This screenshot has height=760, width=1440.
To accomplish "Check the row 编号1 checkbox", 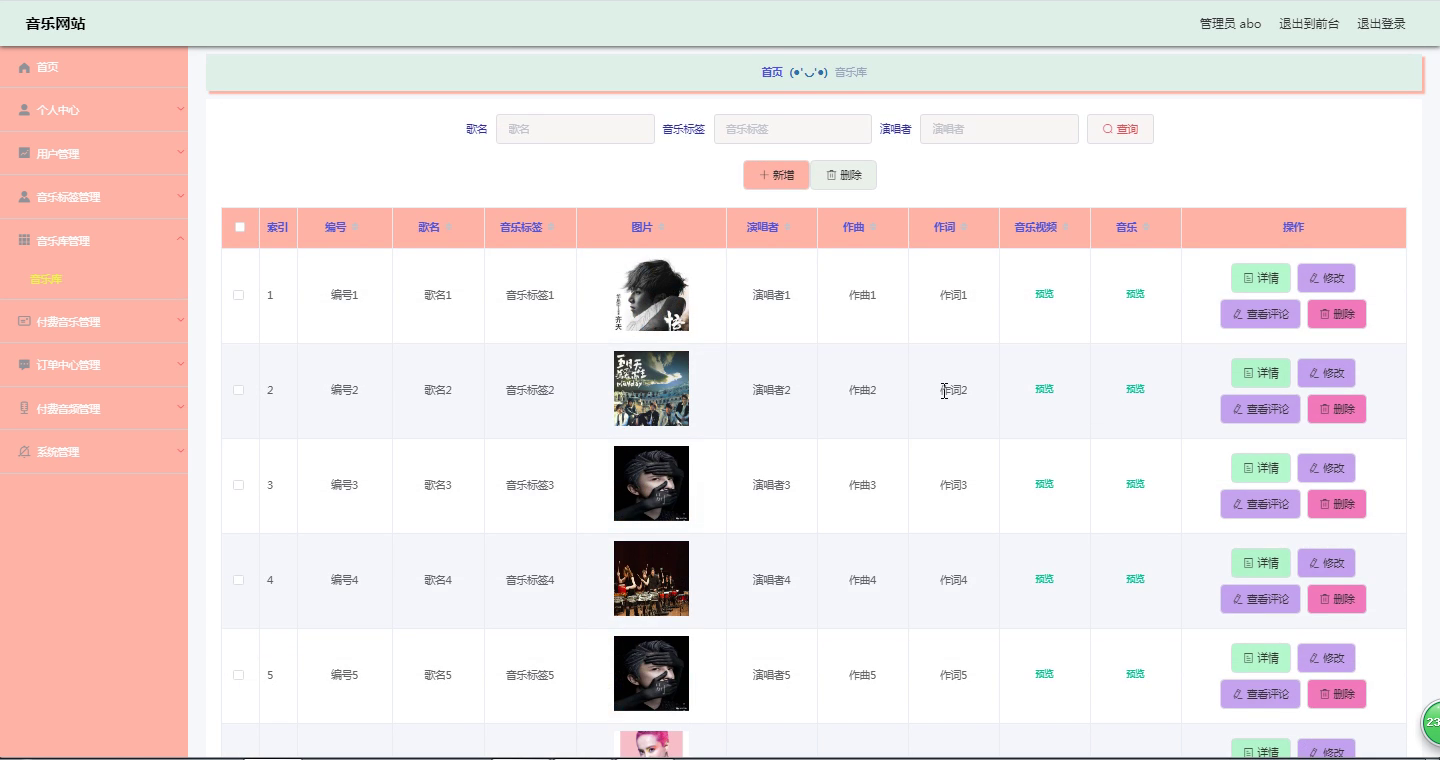I will point(238,295).
